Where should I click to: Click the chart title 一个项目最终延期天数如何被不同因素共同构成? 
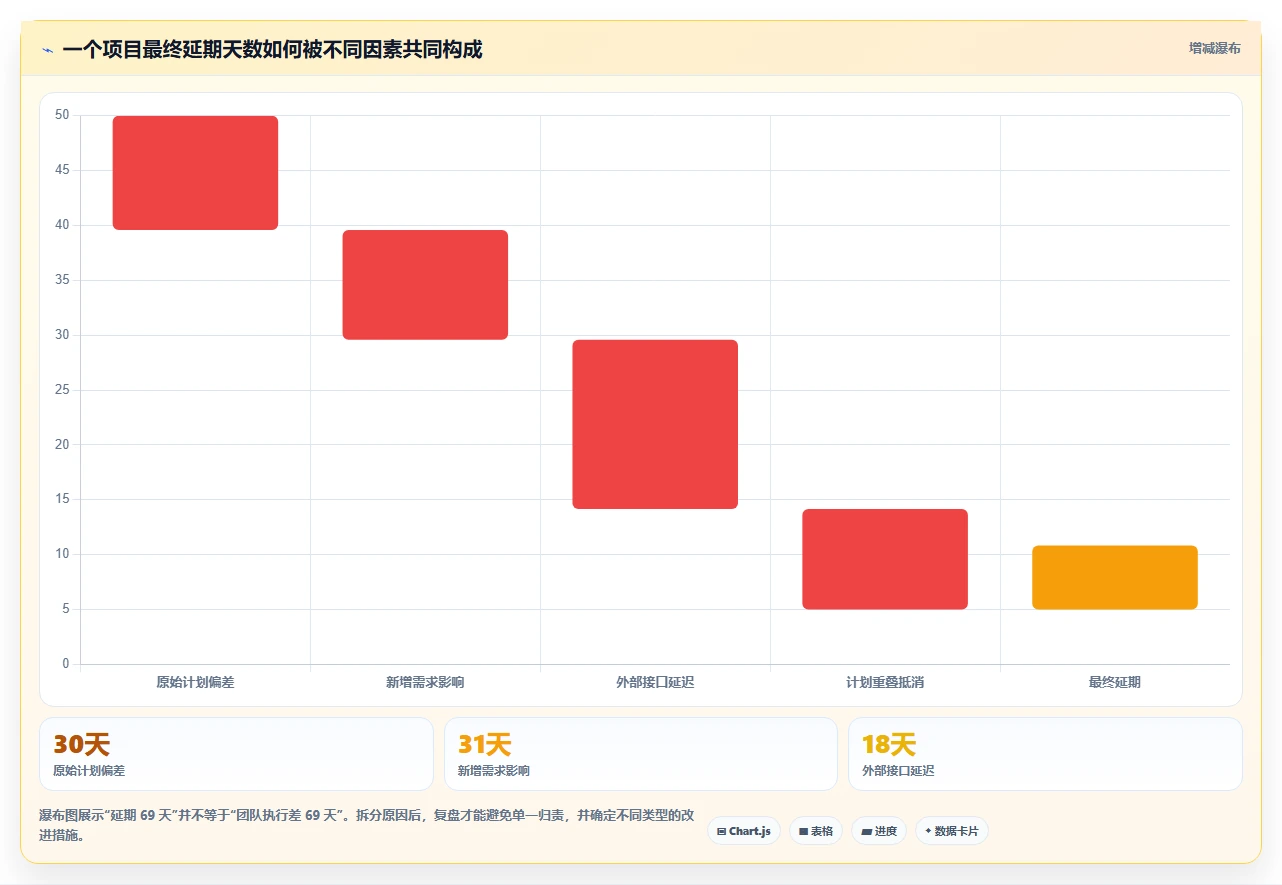[272, 49]
